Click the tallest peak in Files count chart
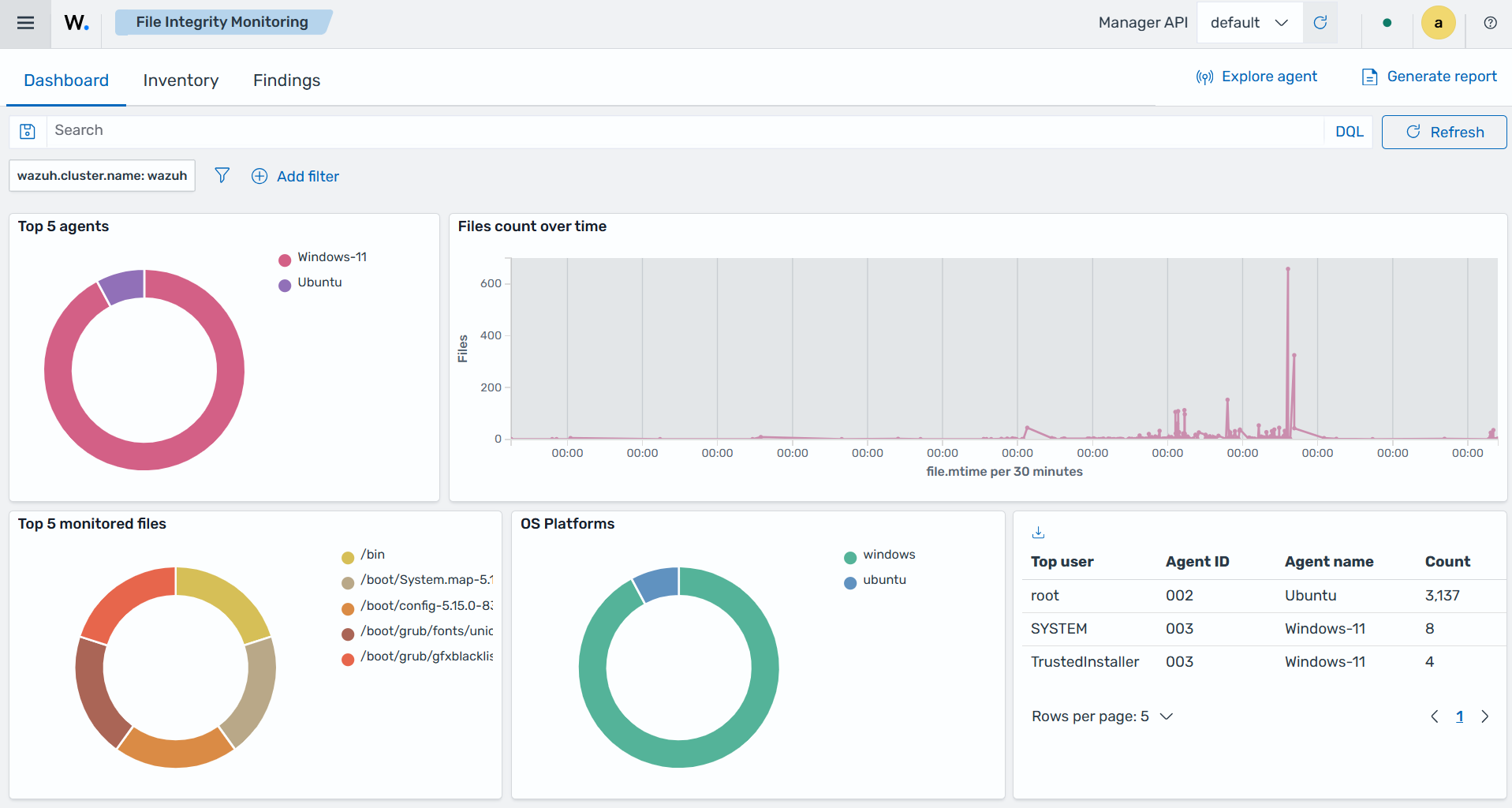This screenshot has height=808, width=1512. pyautogui.click(x=1288, y=270)
